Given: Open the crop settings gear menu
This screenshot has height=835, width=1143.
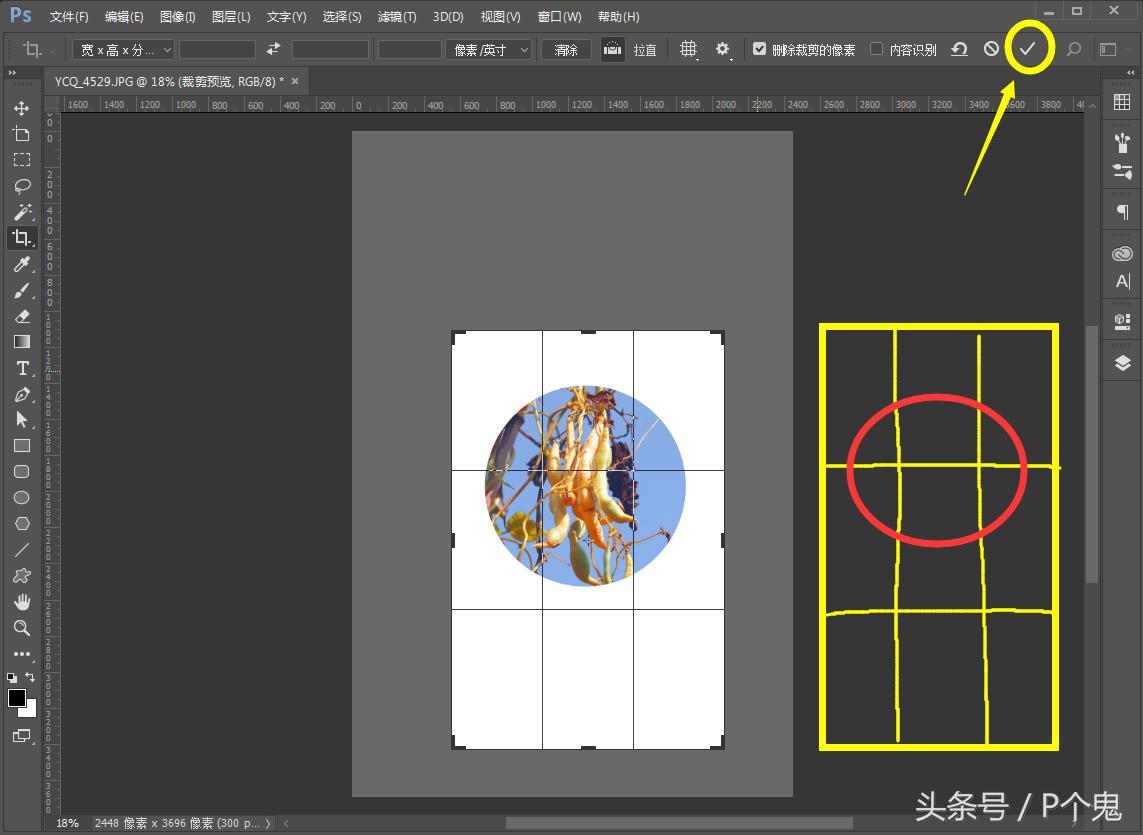Looking at the screenshot, I should point(724,49).
